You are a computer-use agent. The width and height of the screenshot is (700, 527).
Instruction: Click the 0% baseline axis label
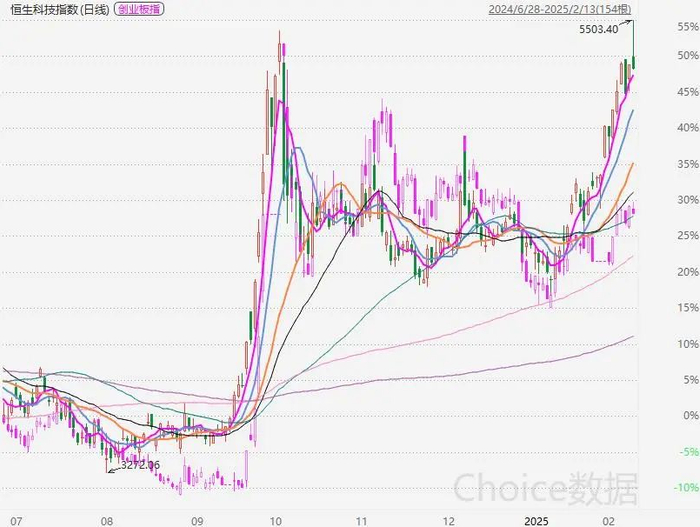691,416
